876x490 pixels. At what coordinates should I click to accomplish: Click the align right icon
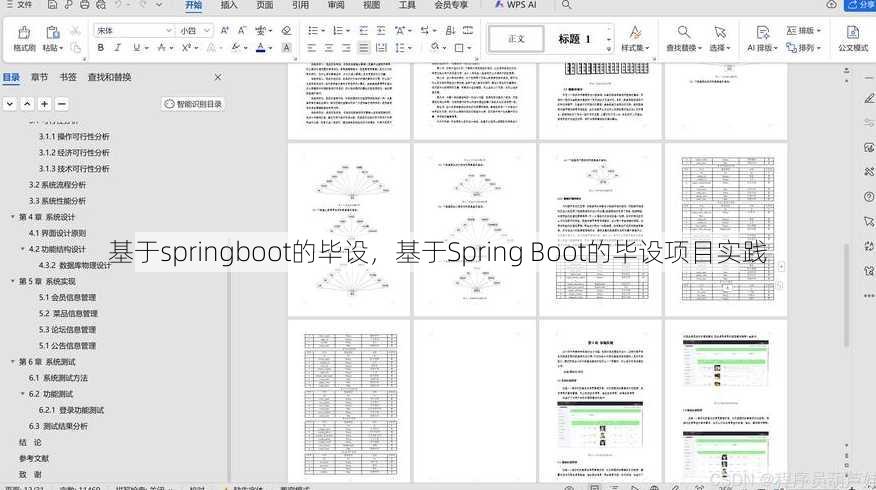point(346,48)
